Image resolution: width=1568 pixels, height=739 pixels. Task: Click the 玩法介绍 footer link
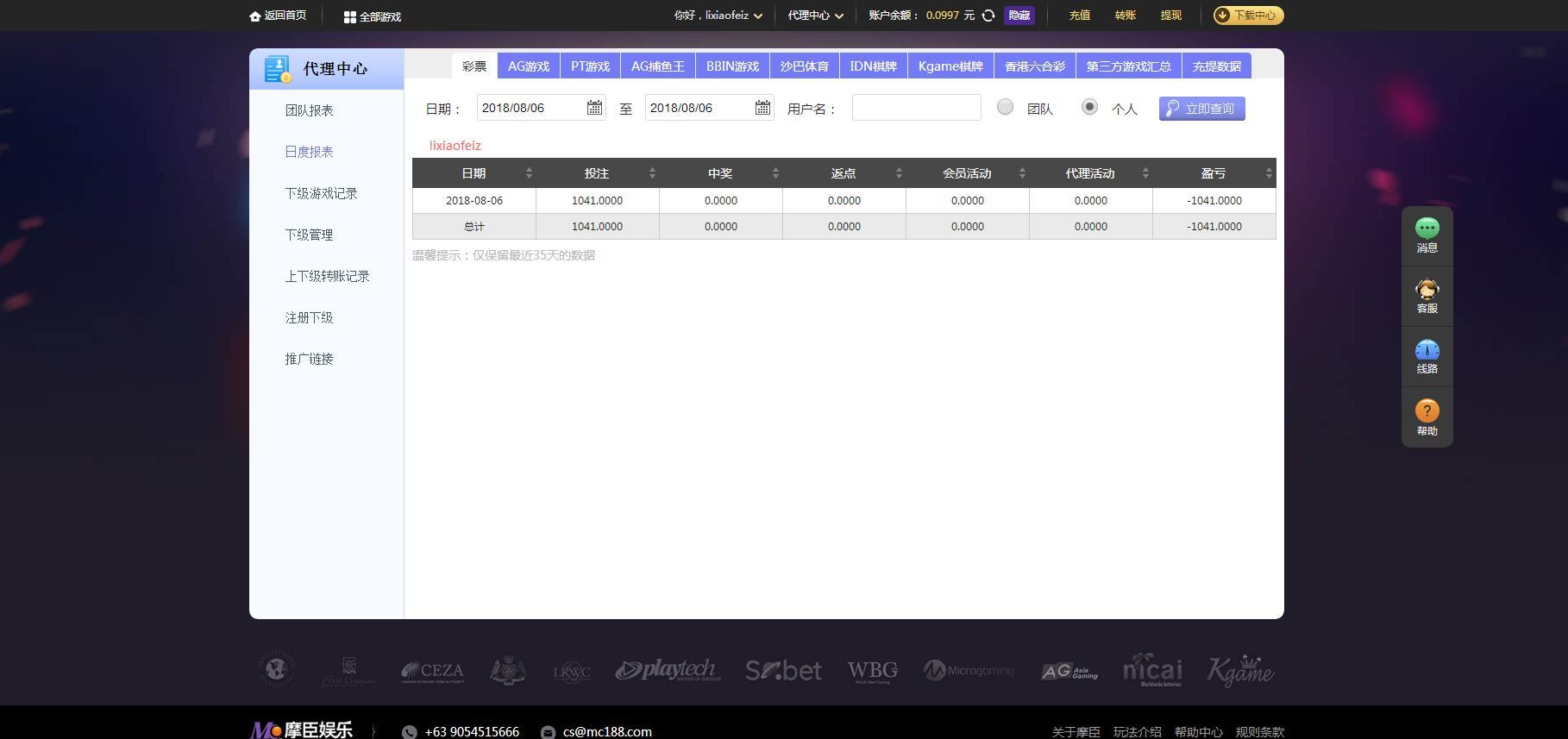pyautogui.click(x=1137, y=732)
